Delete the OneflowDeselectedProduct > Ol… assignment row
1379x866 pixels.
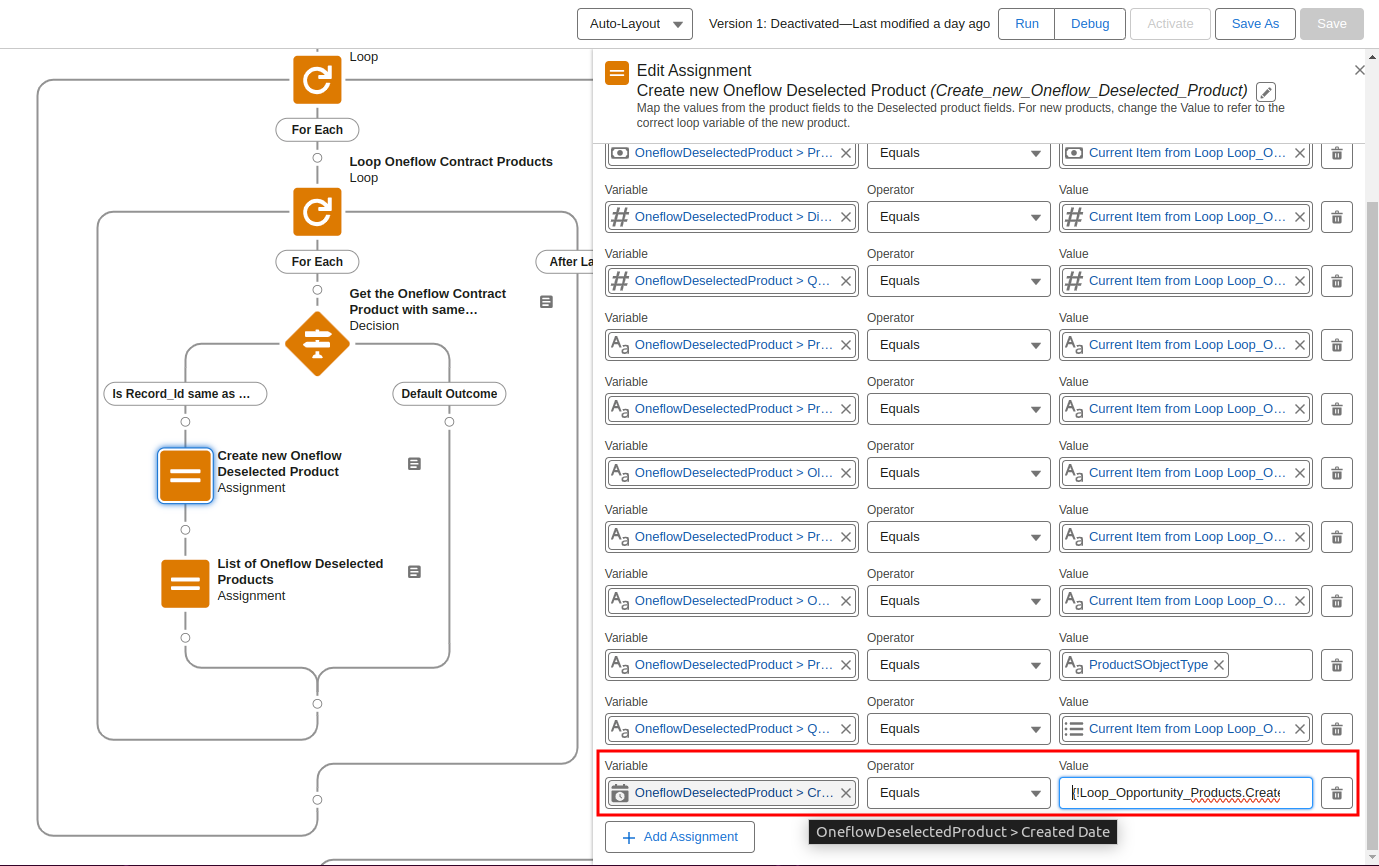1337,473
